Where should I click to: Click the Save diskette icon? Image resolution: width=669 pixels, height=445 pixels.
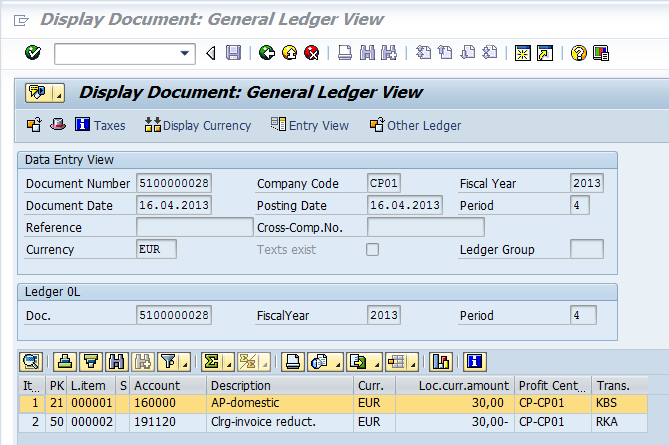click(x=233, y=53)
